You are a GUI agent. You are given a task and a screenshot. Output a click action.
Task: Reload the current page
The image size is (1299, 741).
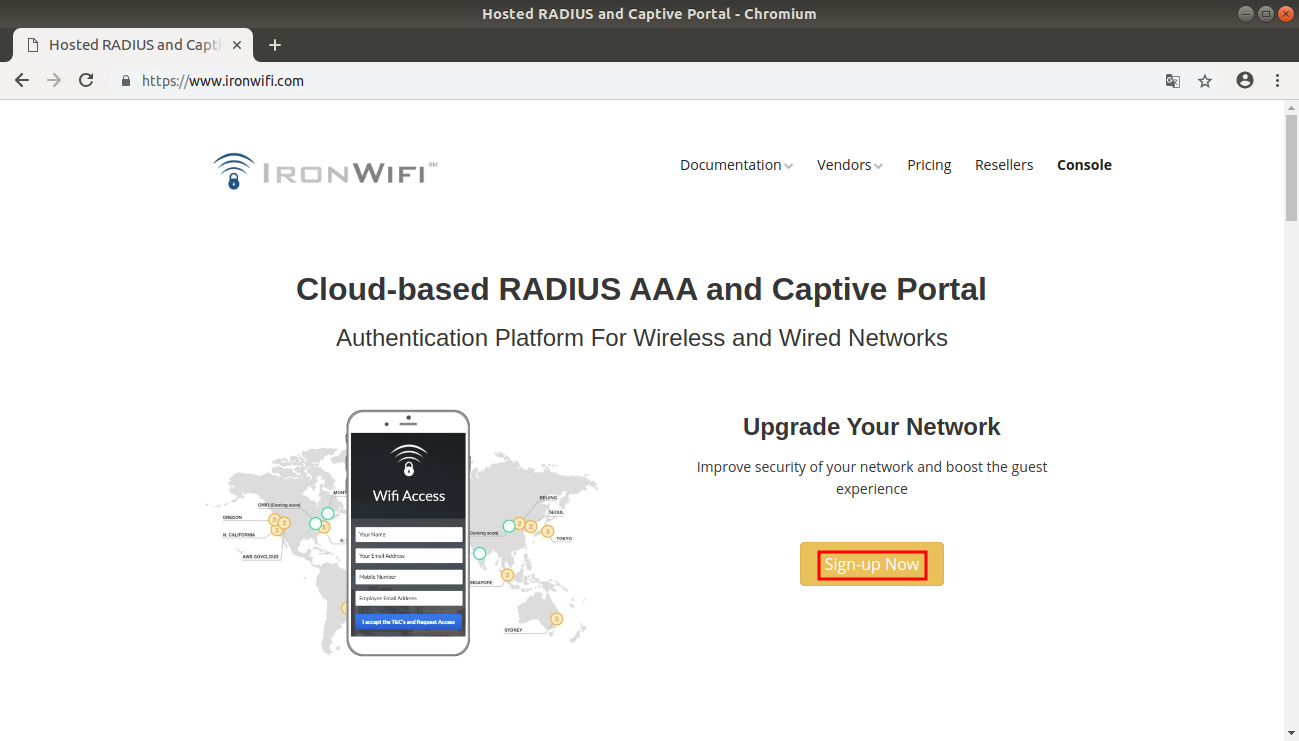click(86, 81)
